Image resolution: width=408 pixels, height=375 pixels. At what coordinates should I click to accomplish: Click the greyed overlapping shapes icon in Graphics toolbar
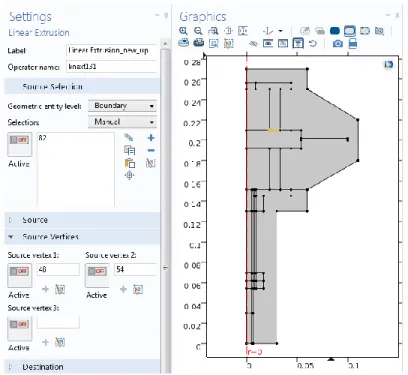(x=320, y=31)
